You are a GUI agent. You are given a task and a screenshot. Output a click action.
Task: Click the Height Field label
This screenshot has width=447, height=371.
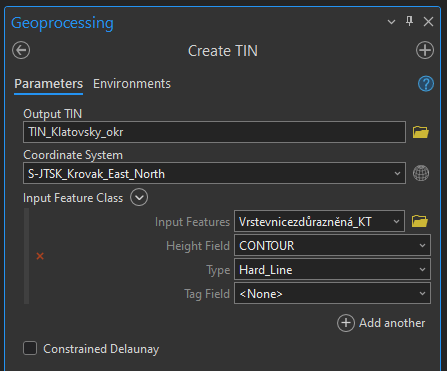click(x=198, y=246)
